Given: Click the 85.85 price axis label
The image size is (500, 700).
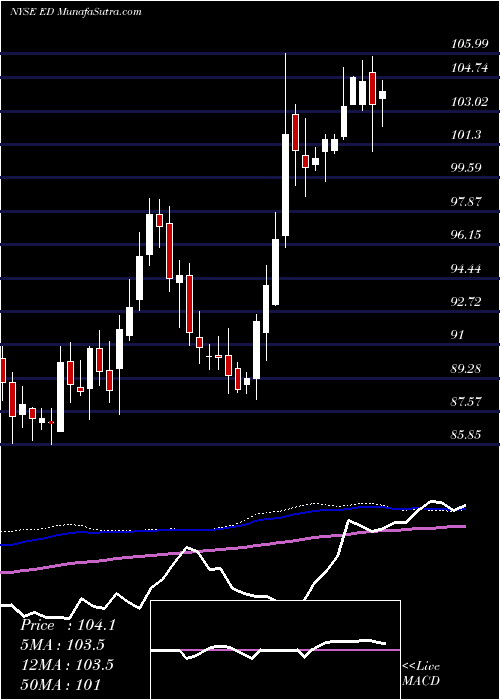Looking at the screenshot, I should click(466, 434).
